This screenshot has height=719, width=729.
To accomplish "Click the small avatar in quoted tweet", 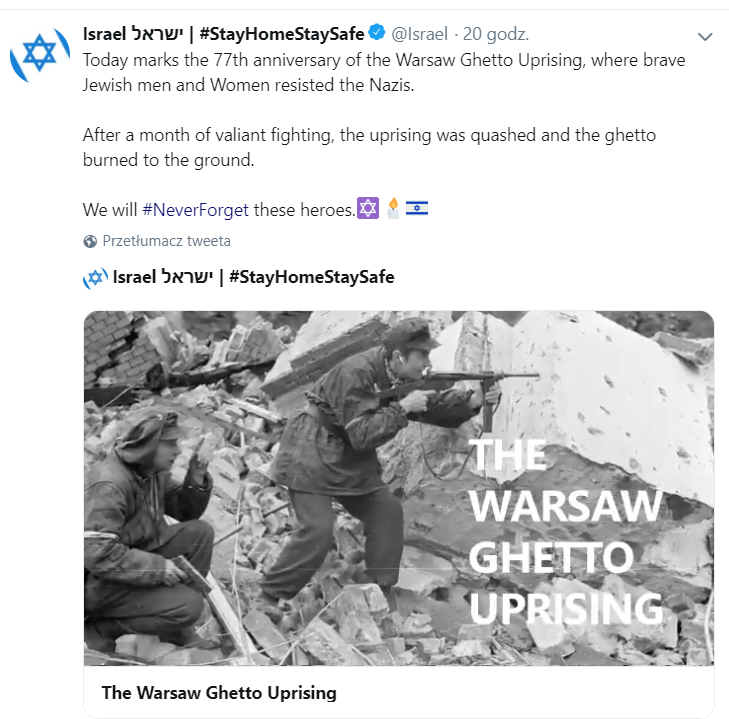I will click(x=95, y=278).
